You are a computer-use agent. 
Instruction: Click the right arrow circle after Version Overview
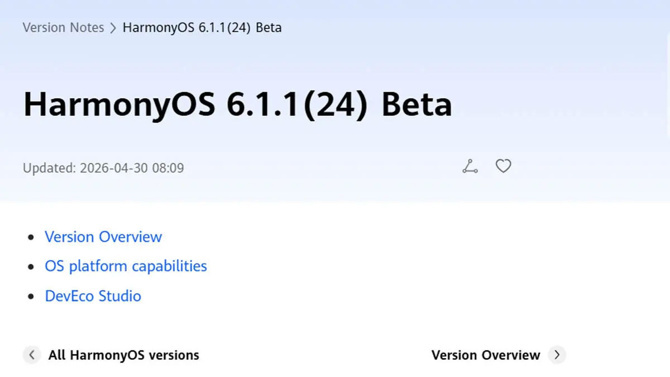point(557,355)
